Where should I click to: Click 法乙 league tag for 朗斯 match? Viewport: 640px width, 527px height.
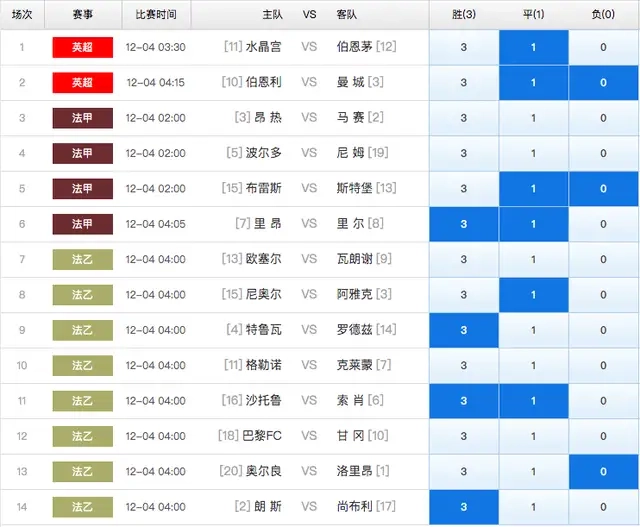[83, 507]
